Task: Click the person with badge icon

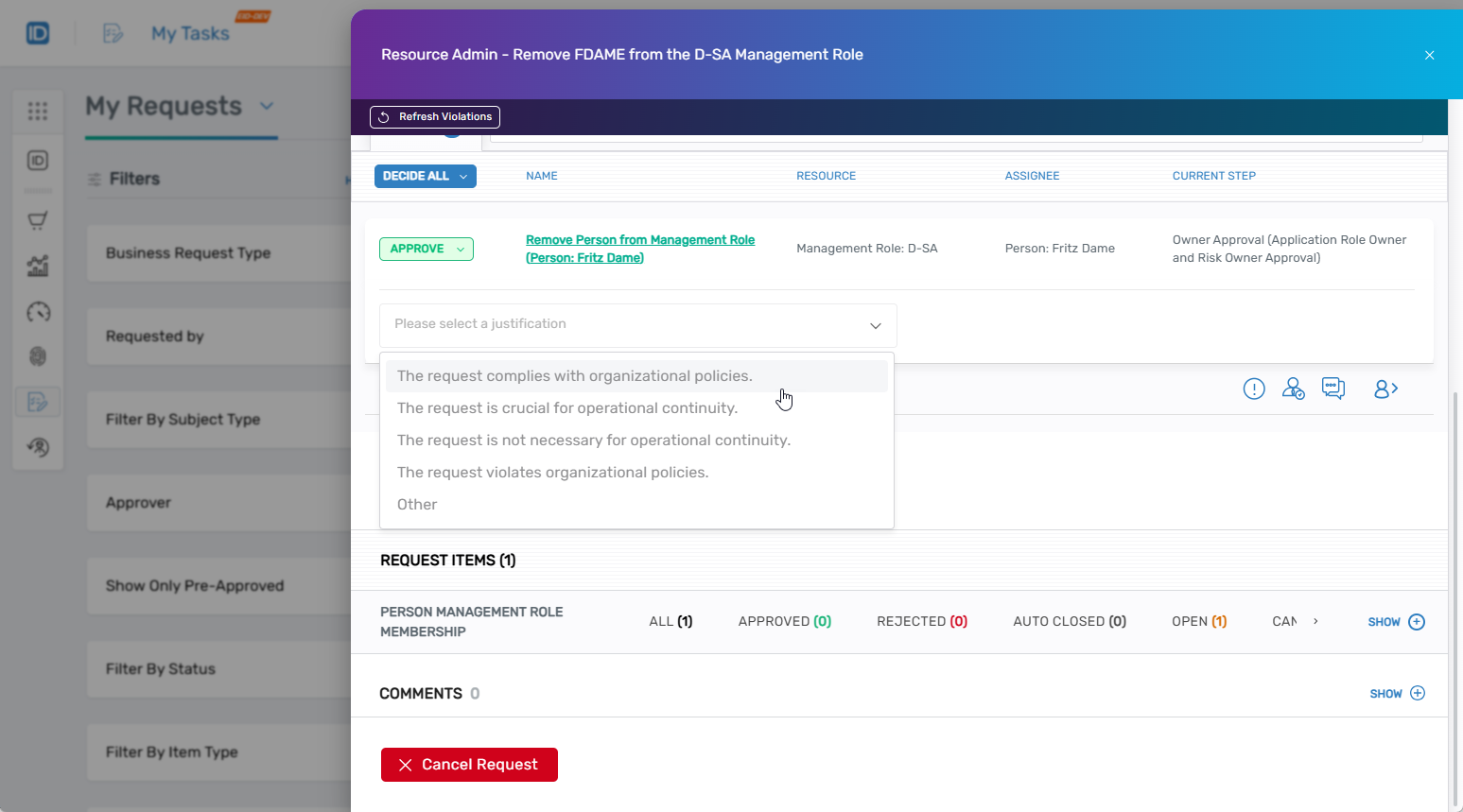Action: coord(1293,389)
